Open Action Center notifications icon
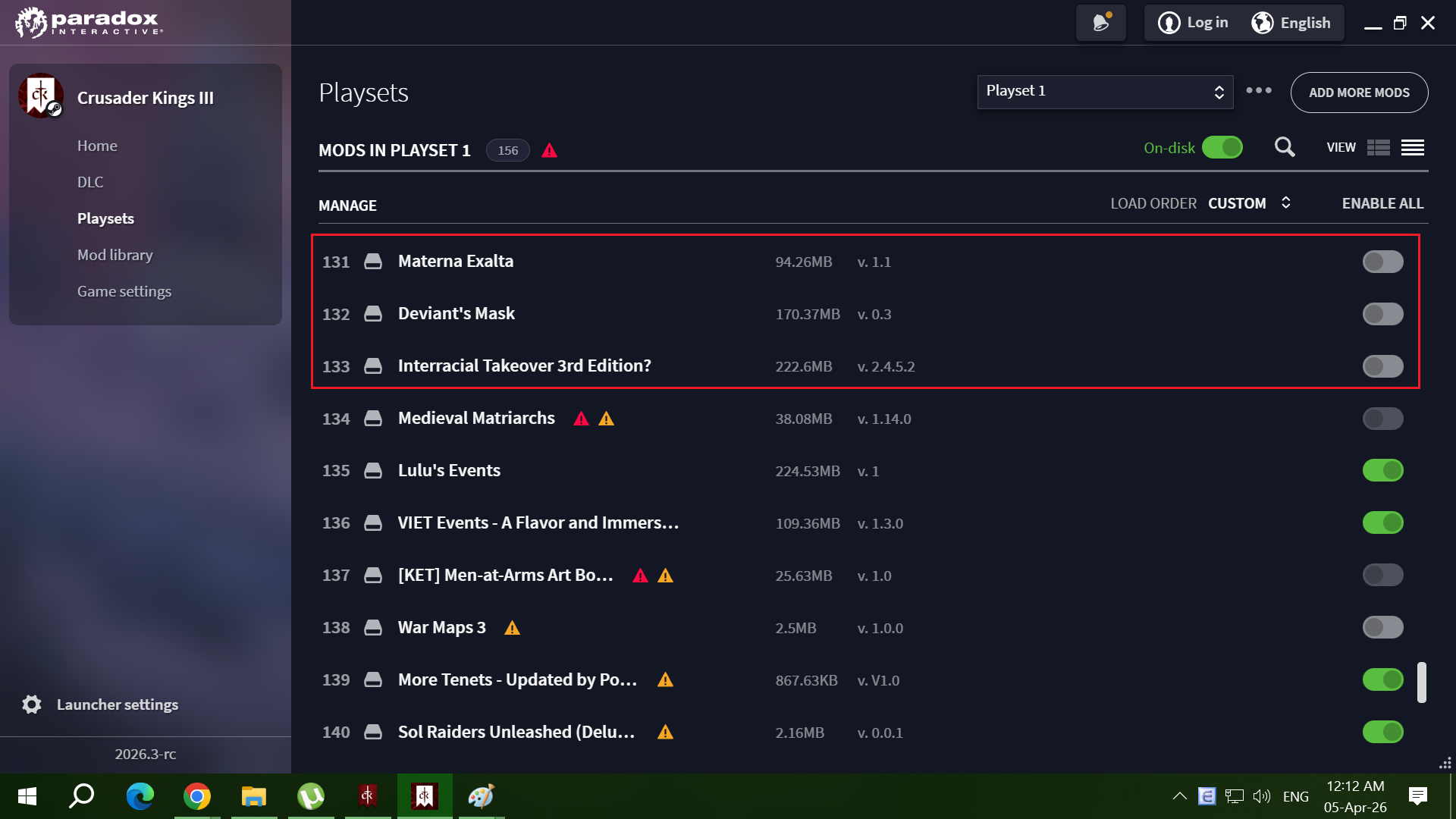Image resolution: width=1456 pixels, height=819 pixels. coord(1417,796)
